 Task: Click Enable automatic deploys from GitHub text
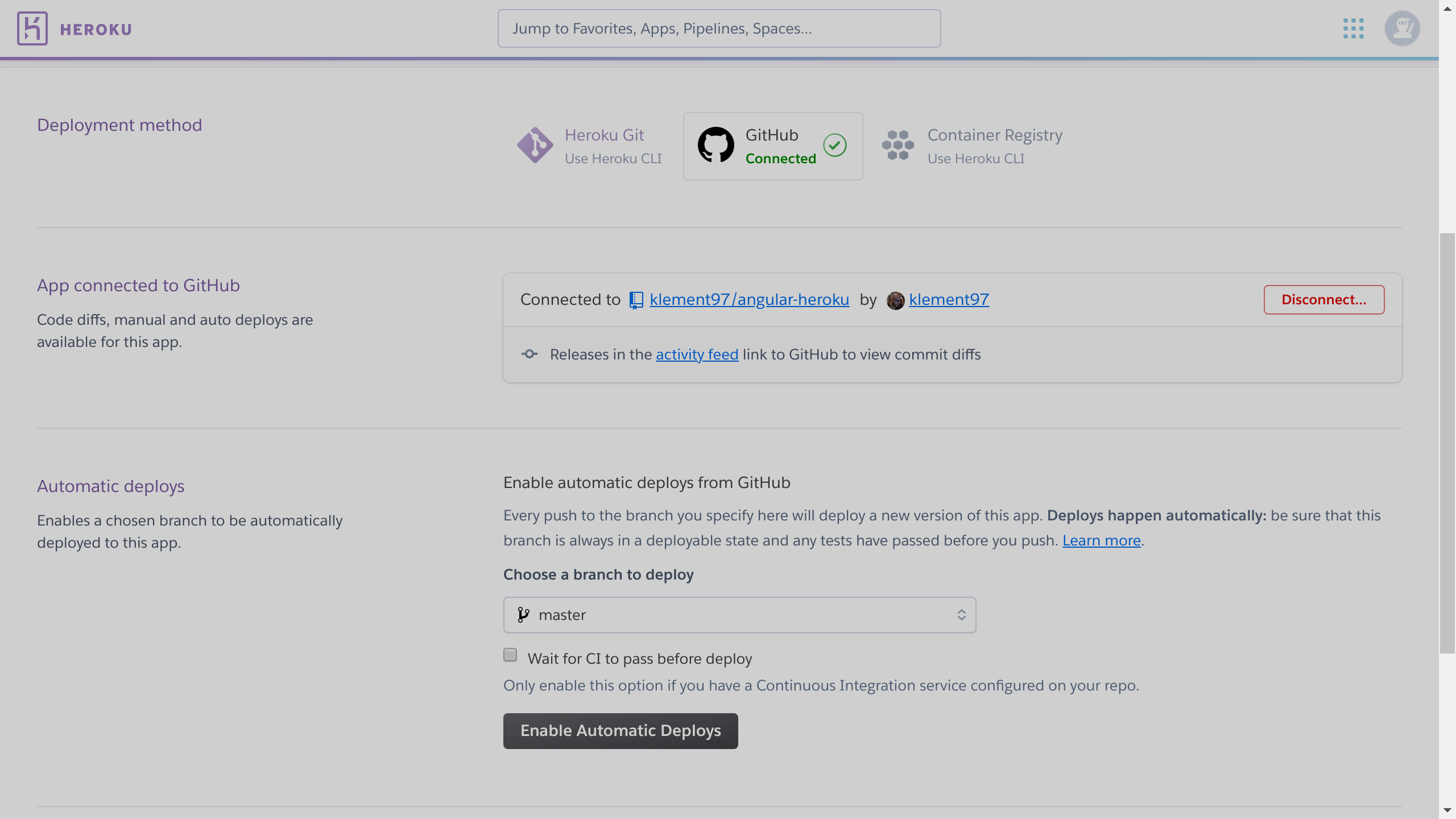click(647, 483)
